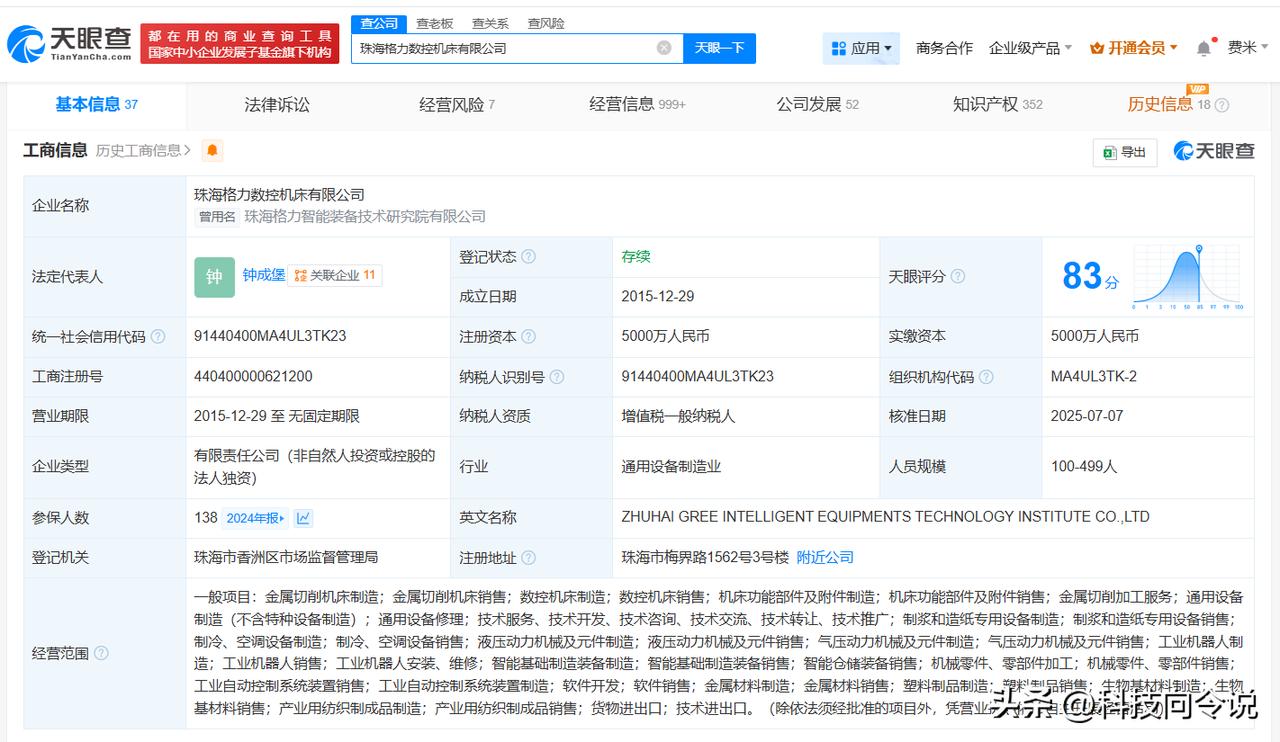Image resolution: width=1280 pixels, height=742 pixels.
Task: Select the 基本信息 tab
Action: click(x=96, y=105)
